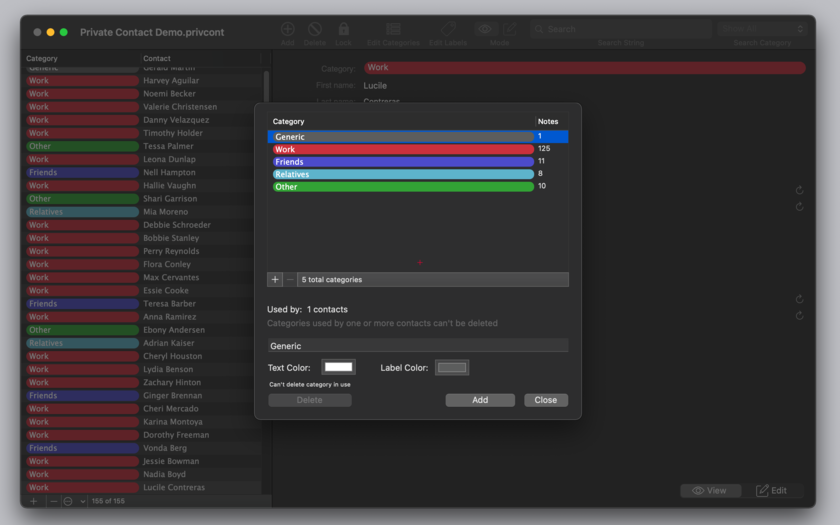The width and height of the screenshot is (840, 525).
Task: Toggle the View button at bottom right
Action: tap(710, 491)
